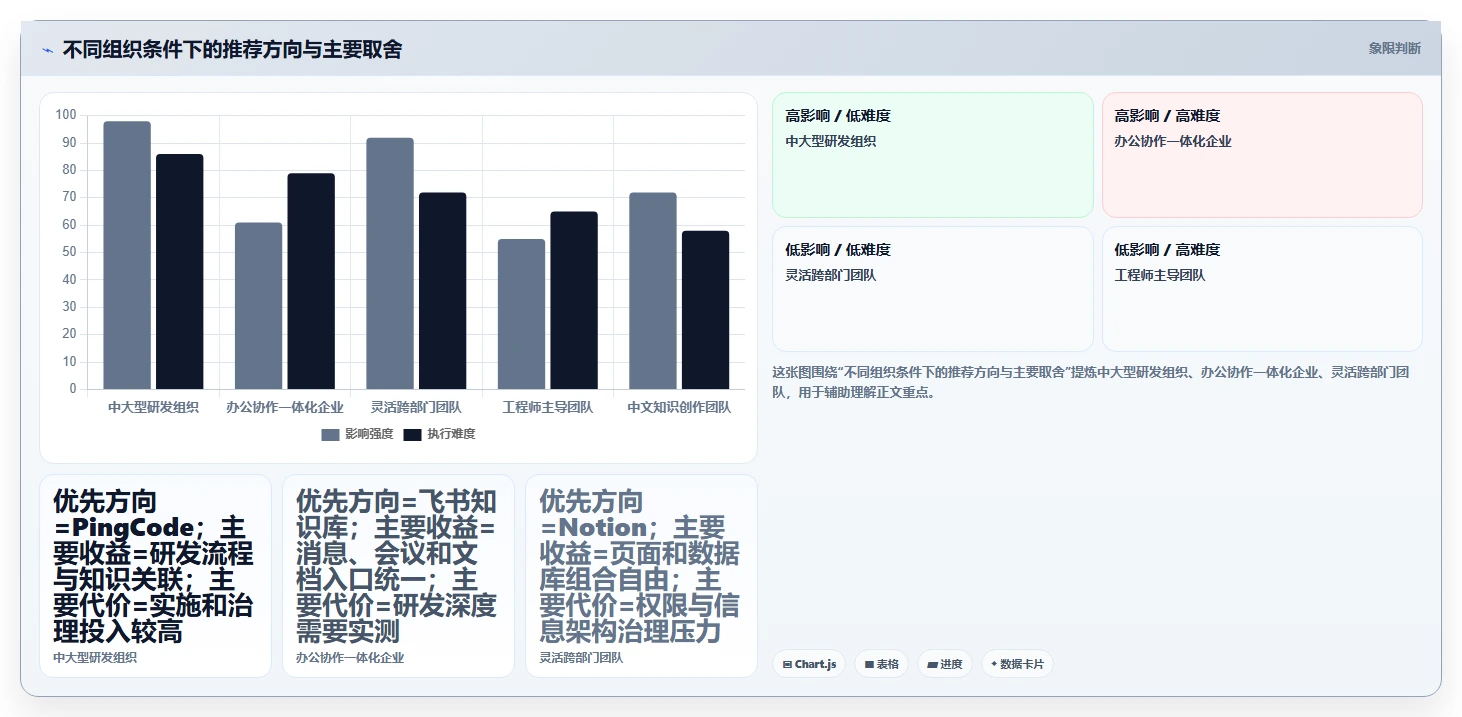This screenshot has width=1462, height=717.
Task: Select the 影响强度 bar for 中文知识创作团队
Action: tap(653, 291)
